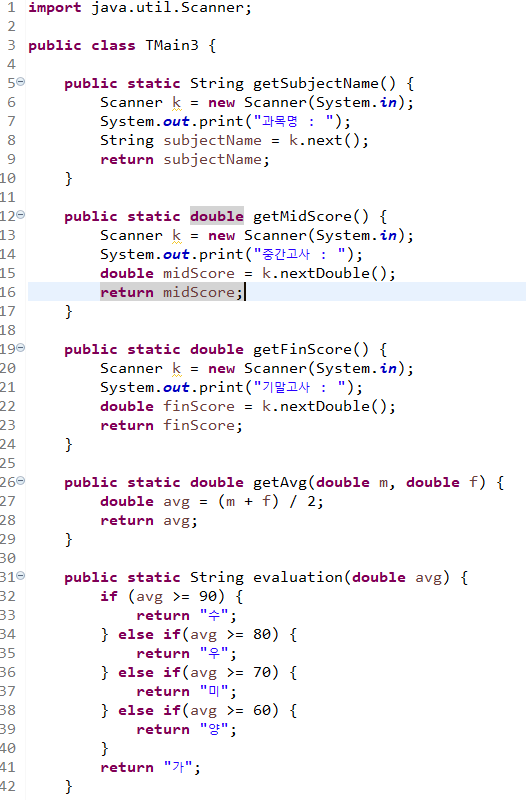
Task: Click the "과목명 : " string literal
Action: (294, 121)
